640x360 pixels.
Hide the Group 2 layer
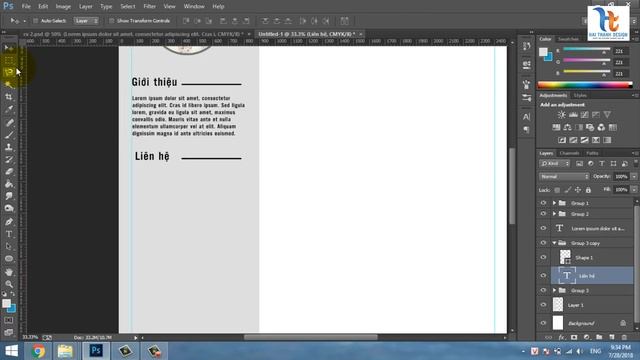click(x=543, y=214)
